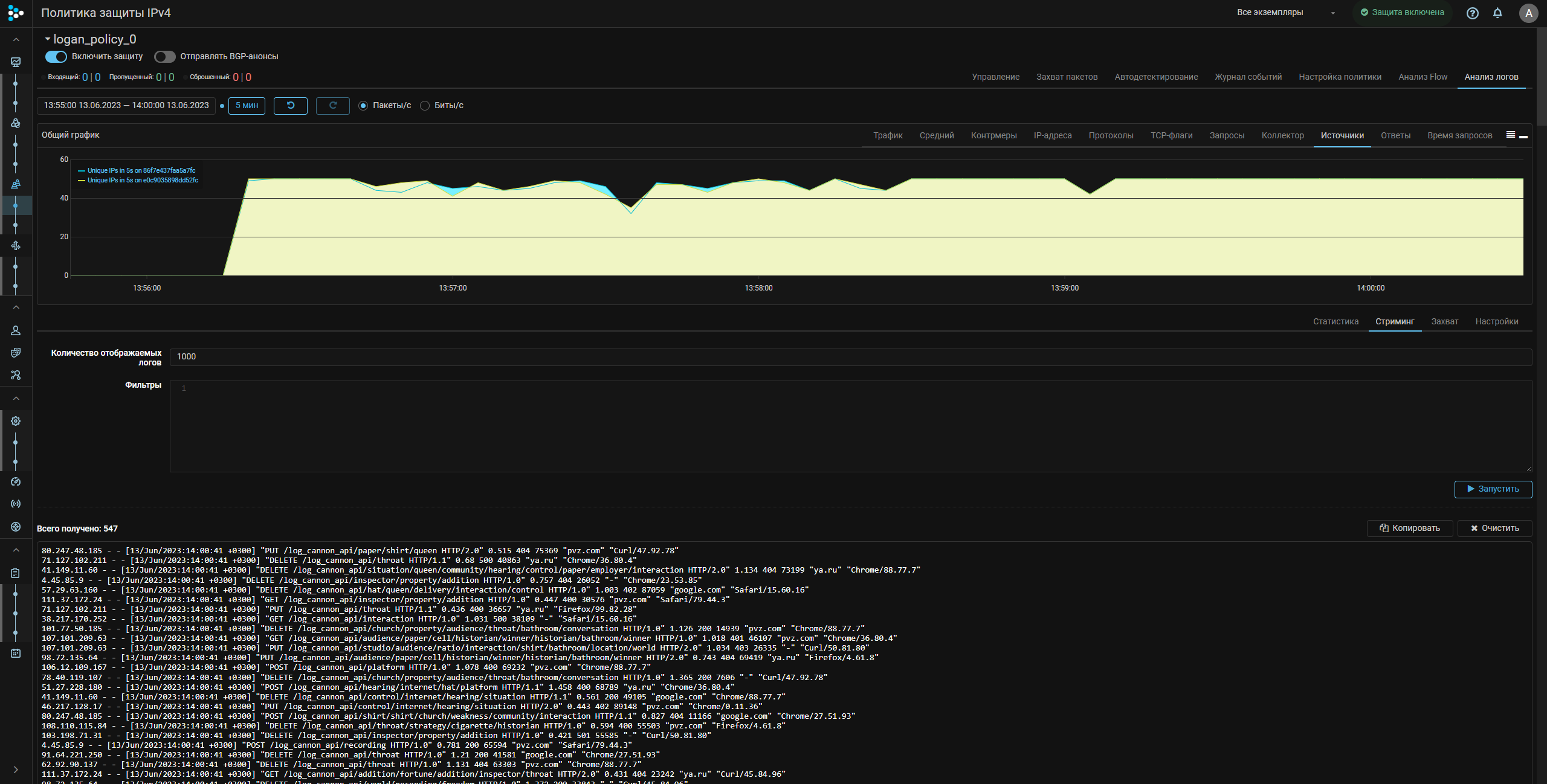
Task: Click the displayed logs count field
Action: click(x=850, y=356)
